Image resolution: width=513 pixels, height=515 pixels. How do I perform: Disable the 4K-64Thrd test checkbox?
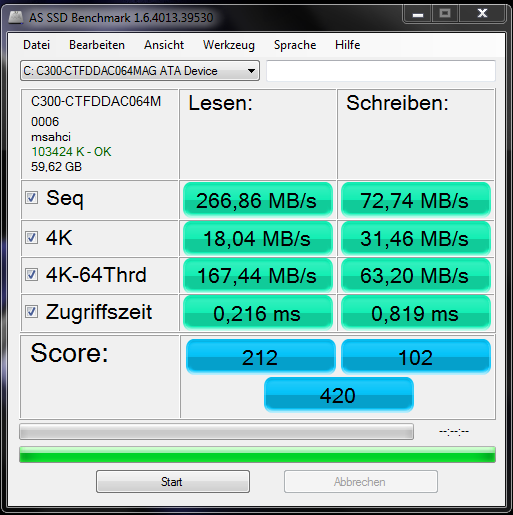pyautogui.click(x=32, y=275)
